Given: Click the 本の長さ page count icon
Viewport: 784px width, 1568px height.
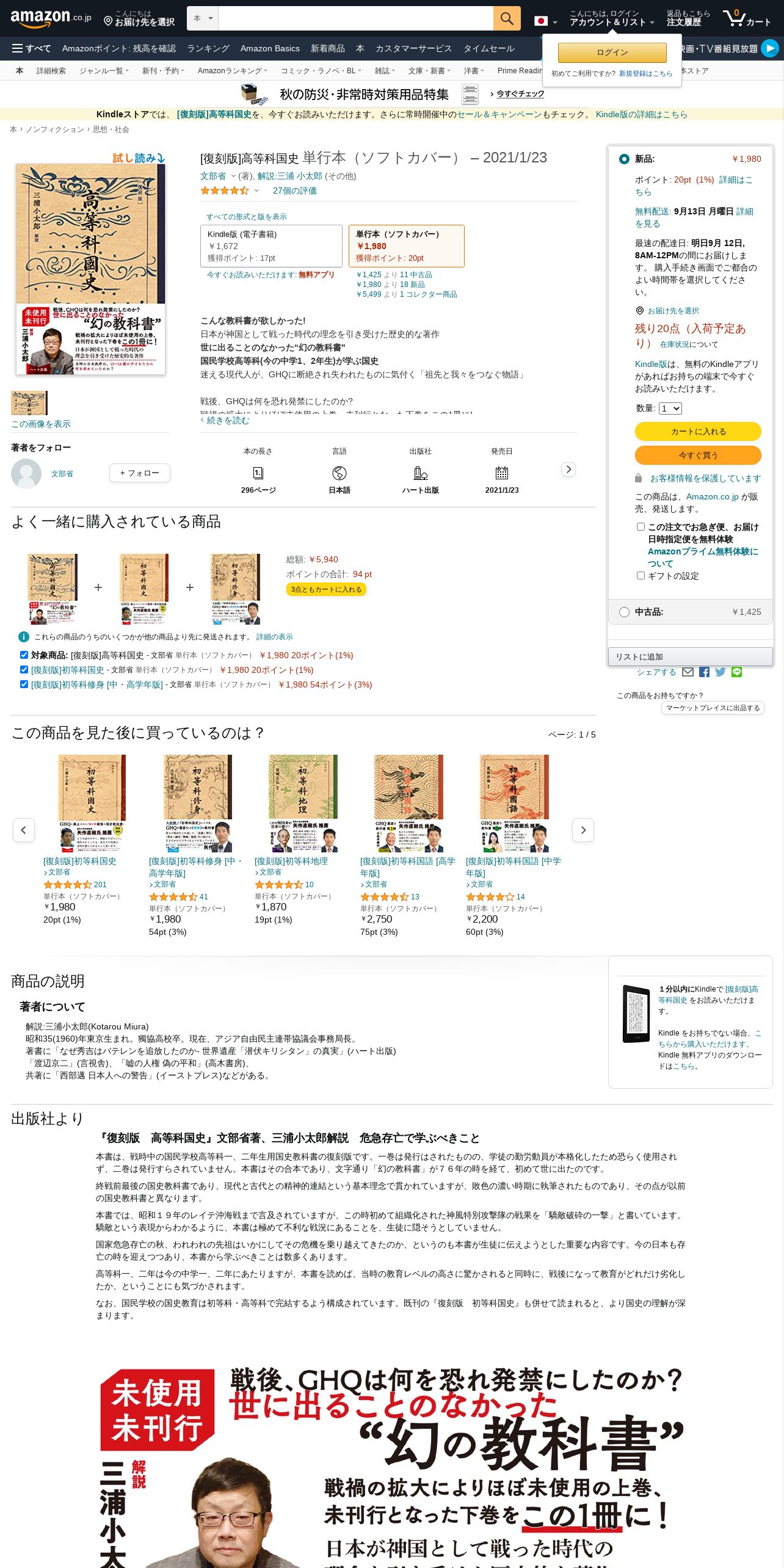Looking at the screenshot, I should pos(258,473).
